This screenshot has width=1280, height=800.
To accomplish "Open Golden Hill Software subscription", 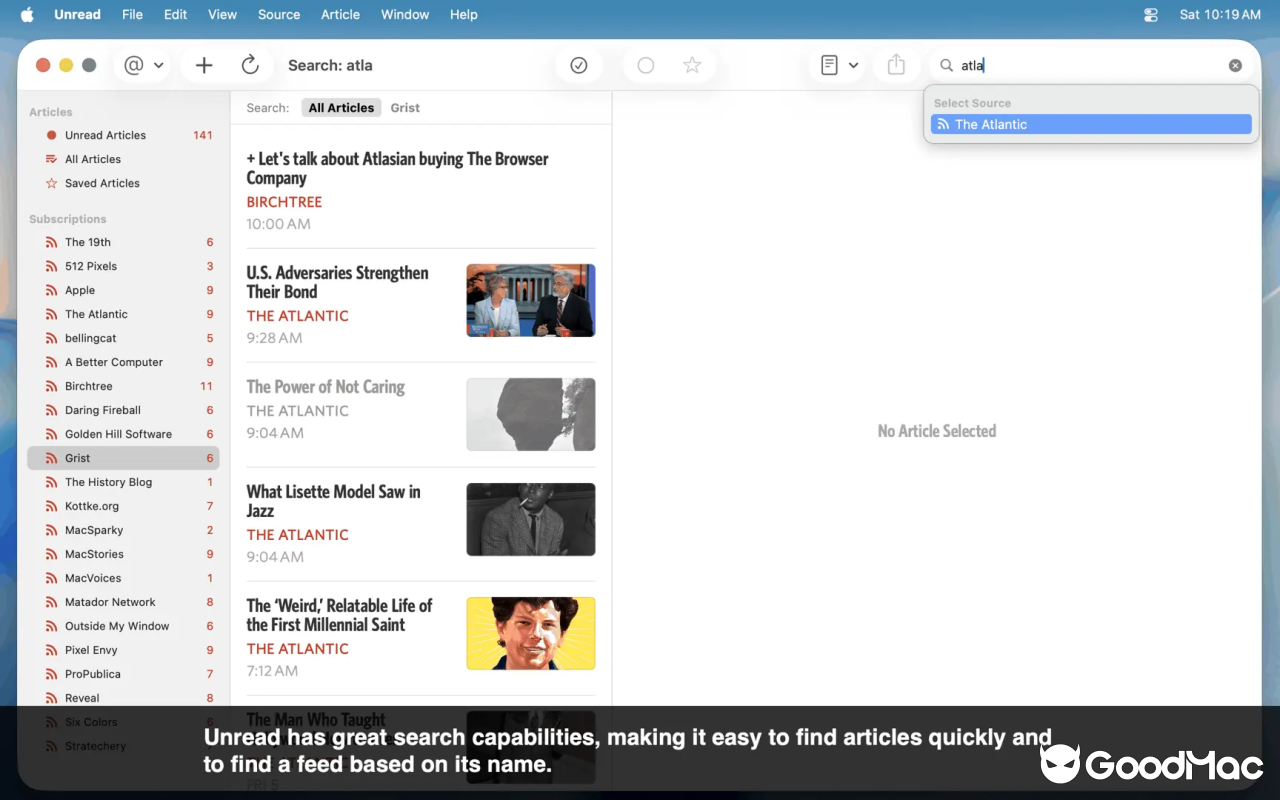I will tap(123, 434).
